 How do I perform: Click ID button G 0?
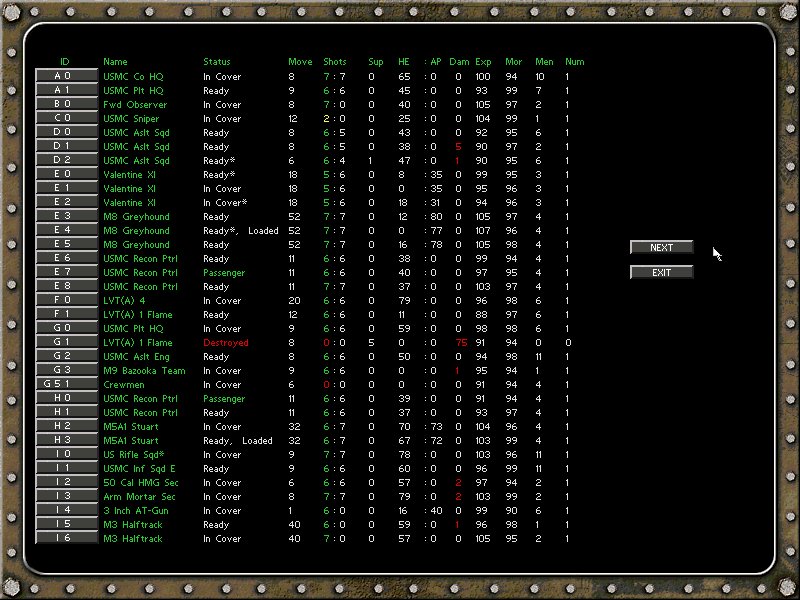point(66,329)
